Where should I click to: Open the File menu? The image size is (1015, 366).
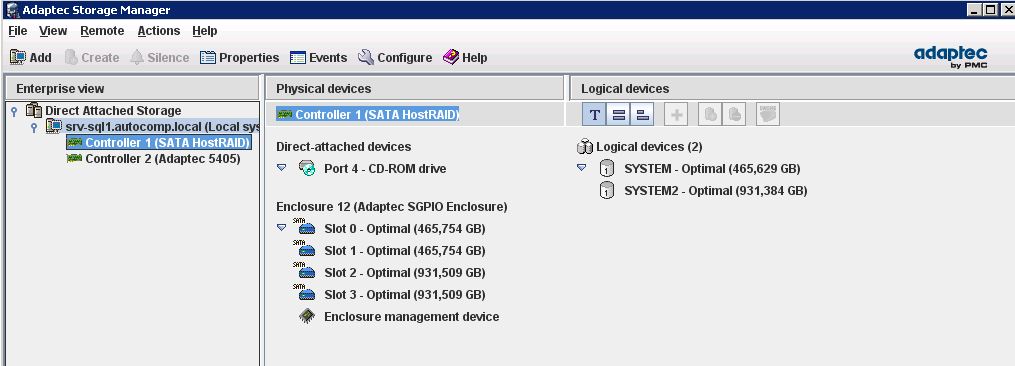click(x=17, y=31)
